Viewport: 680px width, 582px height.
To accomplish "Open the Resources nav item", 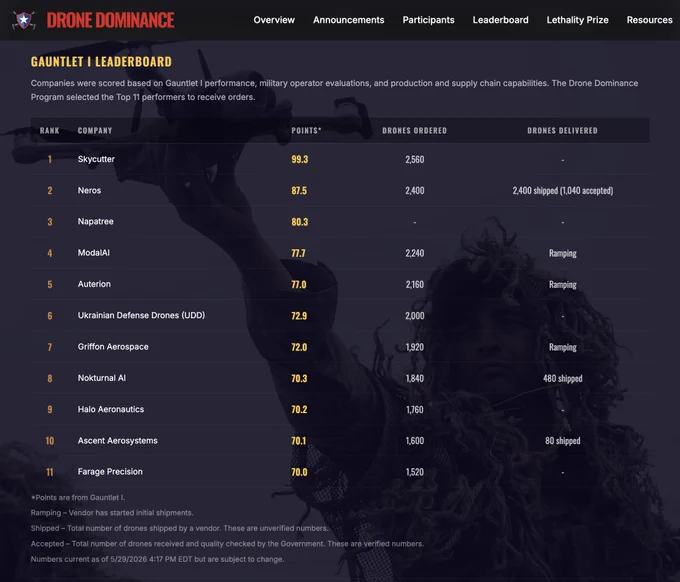I will (650, 20).
